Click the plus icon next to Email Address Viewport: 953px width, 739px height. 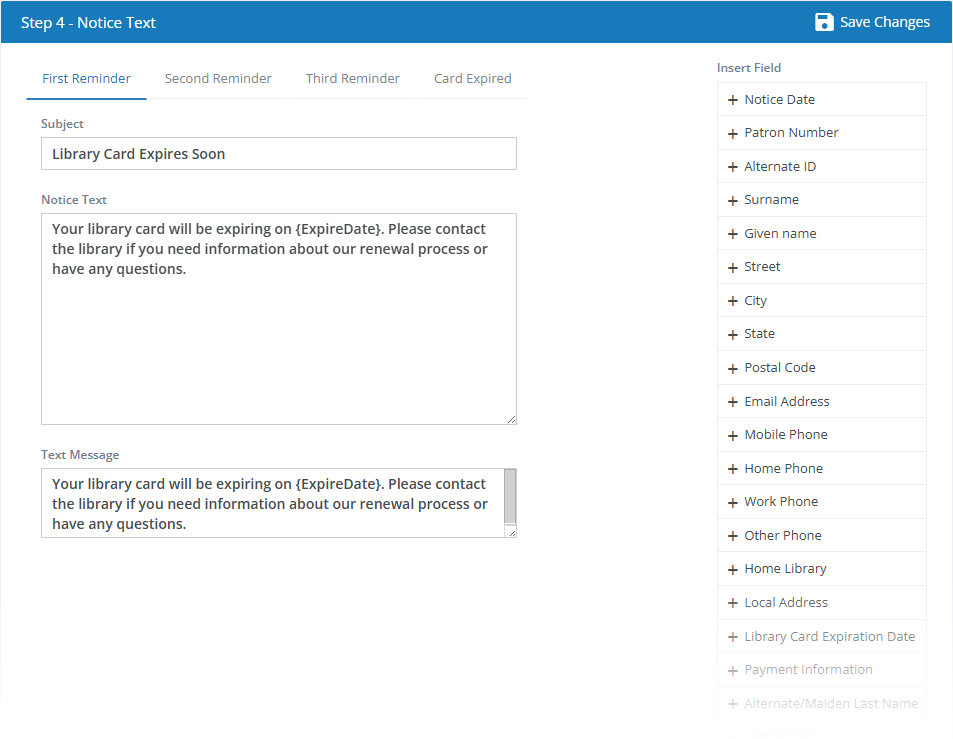(x=732, y=402)
